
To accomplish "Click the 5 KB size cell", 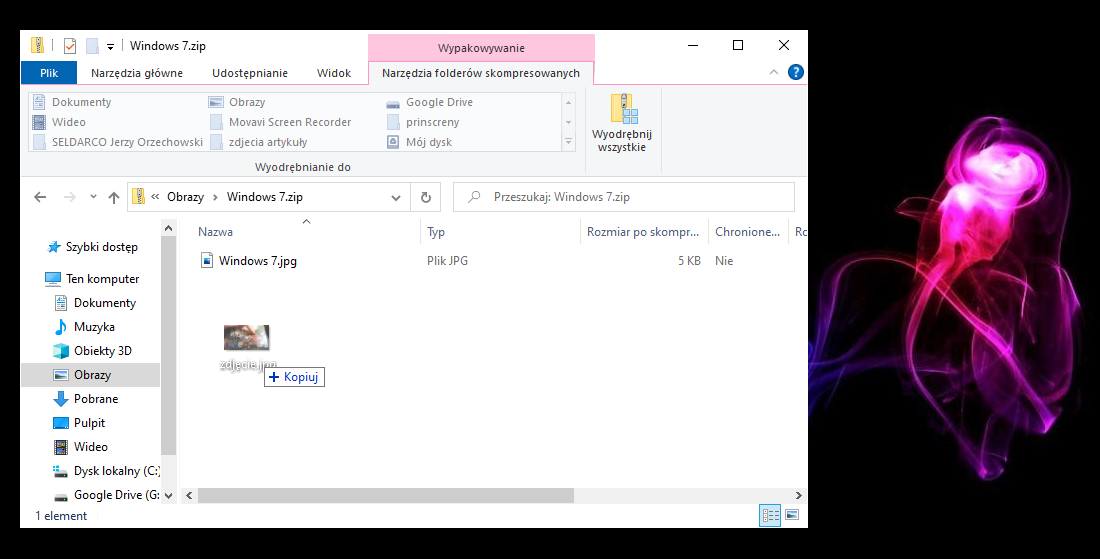I will [690, 261].
